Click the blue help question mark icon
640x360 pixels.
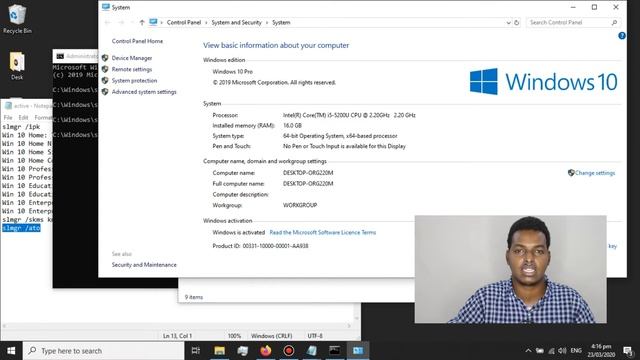pos(622,36)
